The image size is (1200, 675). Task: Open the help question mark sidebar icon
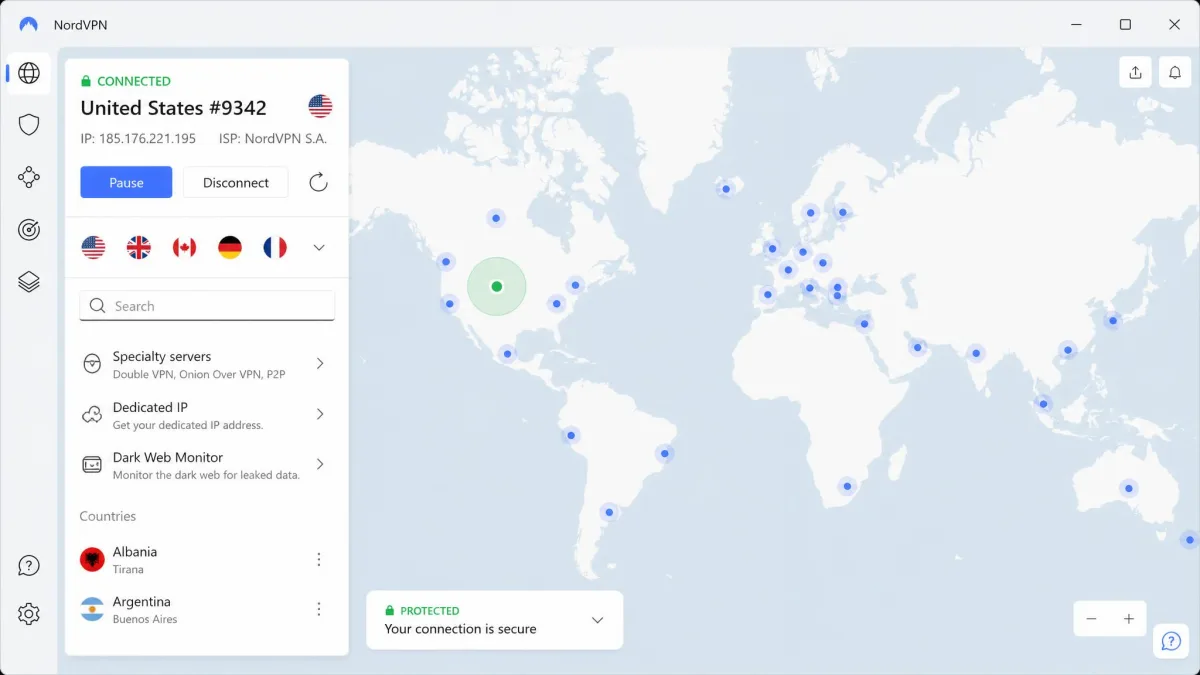[29, 566]
